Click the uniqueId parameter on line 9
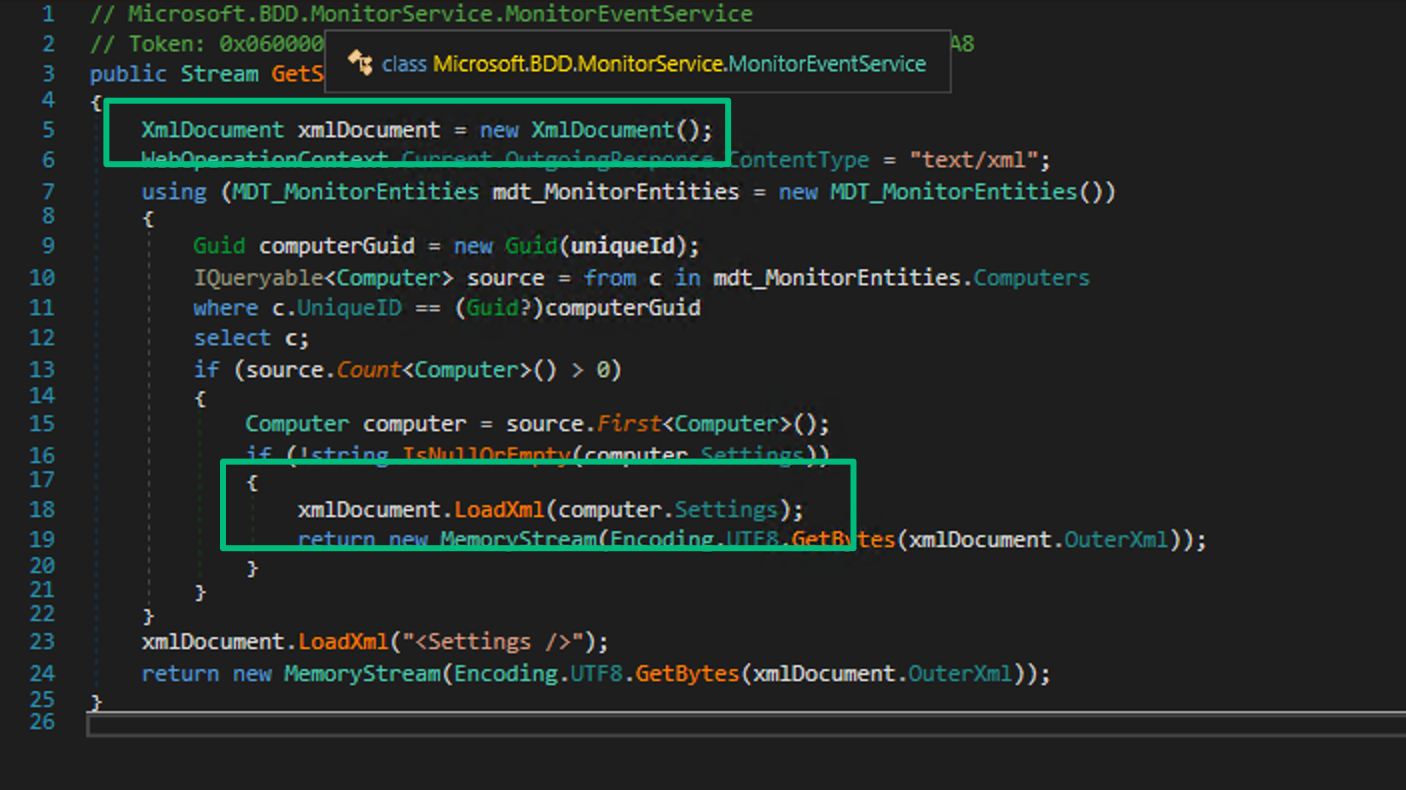 [622, 246]
